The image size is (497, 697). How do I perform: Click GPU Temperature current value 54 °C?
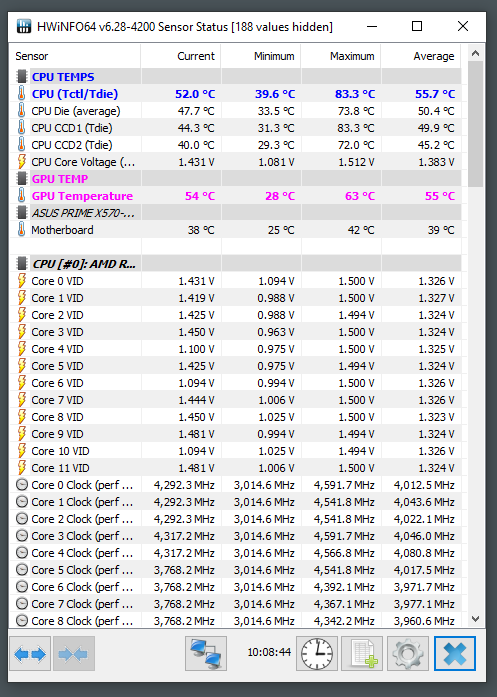(x=200, y=196)
